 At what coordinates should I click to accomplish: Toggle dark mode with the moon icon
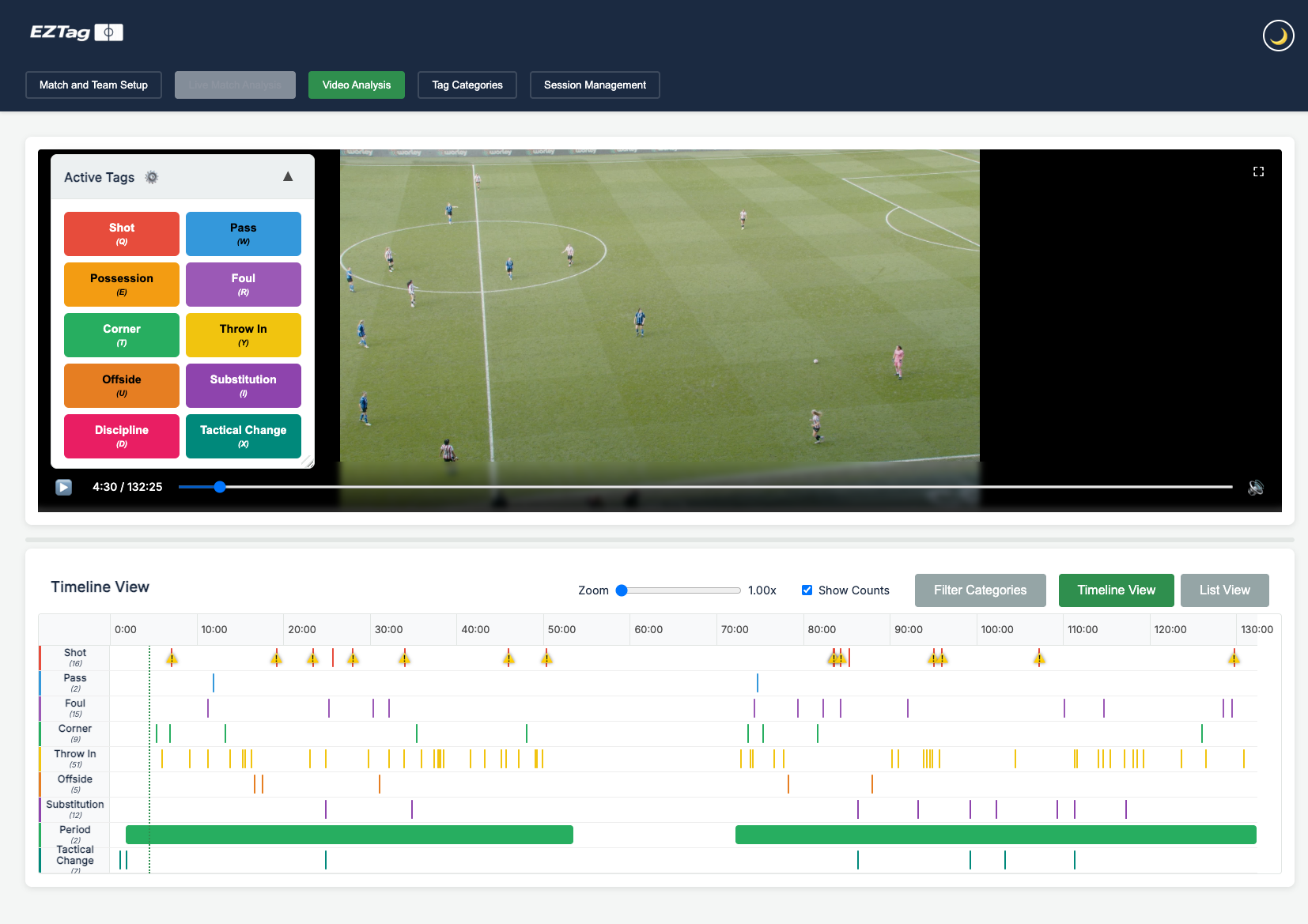click(1278, 36)
